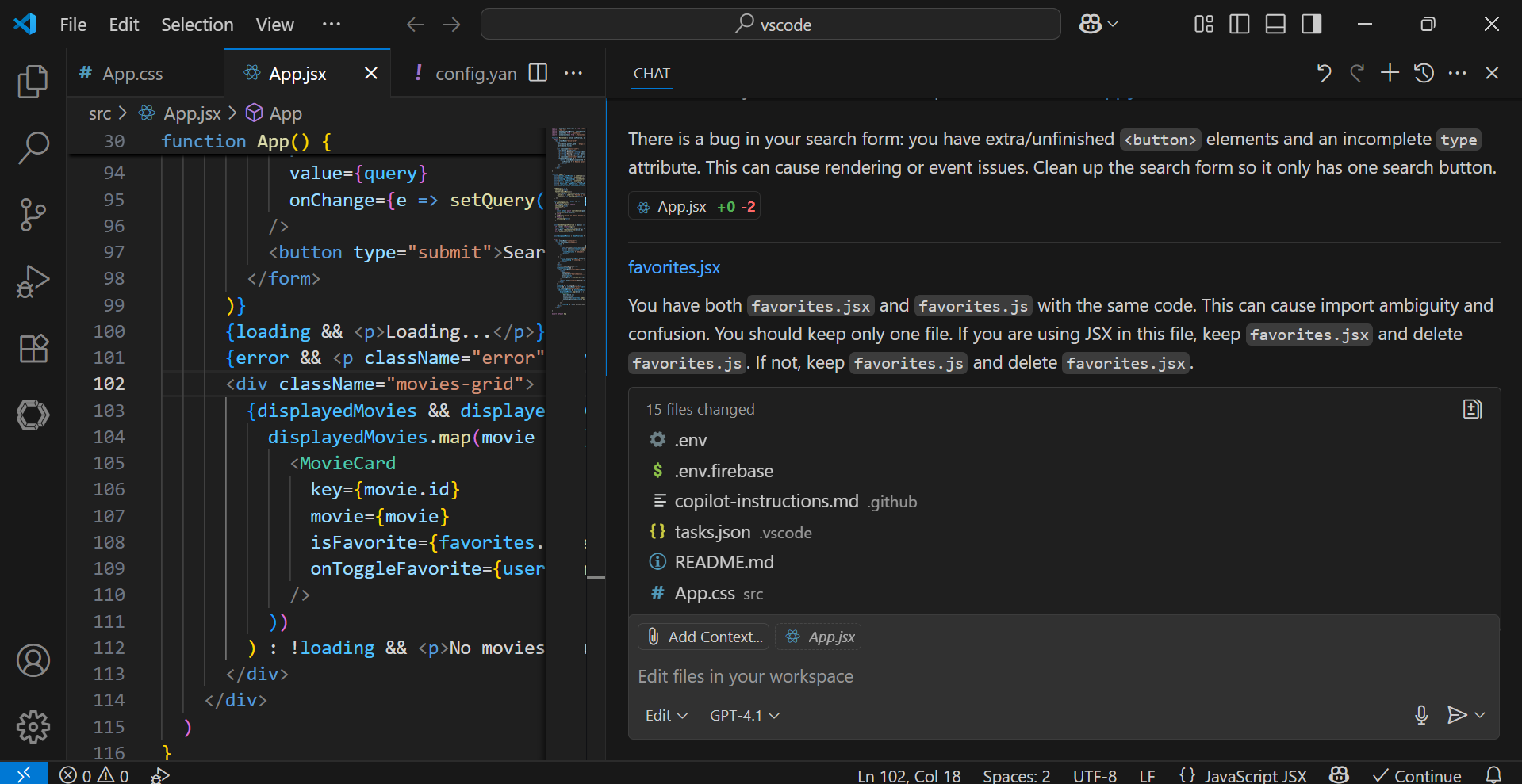Open the favorites.jsx link in chat
The image size is (1522, 784).
(674, 268)
